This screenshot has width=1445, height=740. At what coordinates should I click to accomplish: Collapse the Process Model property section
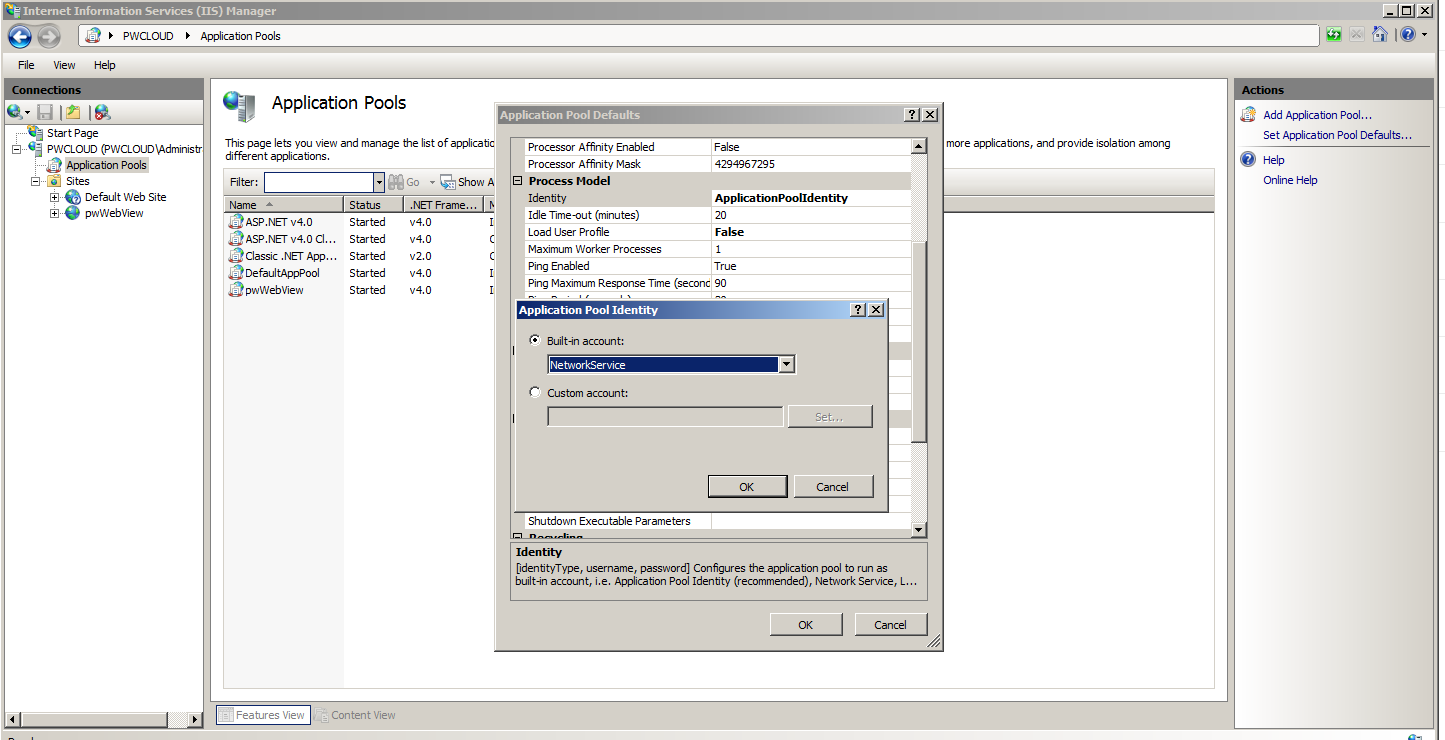click(518, 181)
